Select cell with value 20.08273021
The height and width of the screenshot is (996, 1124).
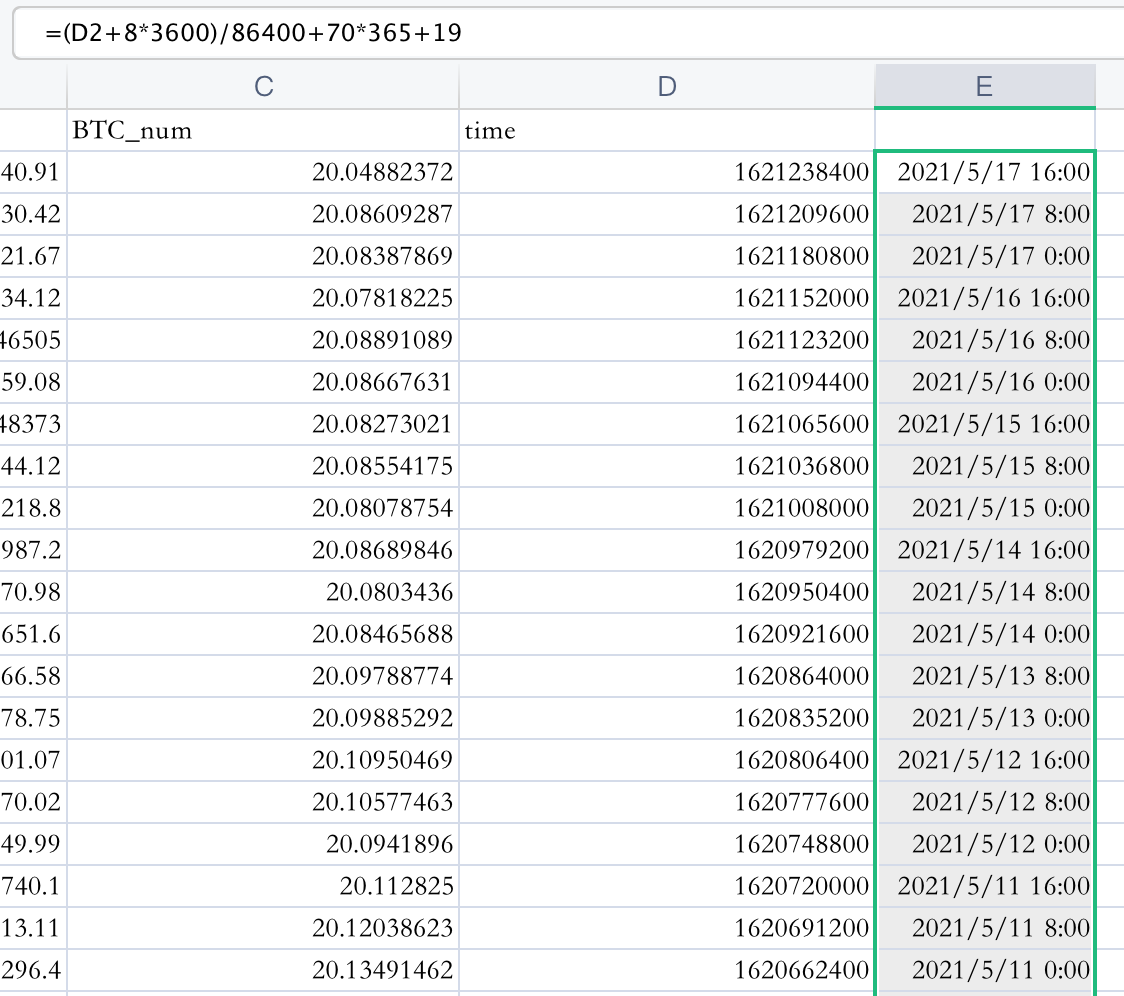(x=263, y=424)
